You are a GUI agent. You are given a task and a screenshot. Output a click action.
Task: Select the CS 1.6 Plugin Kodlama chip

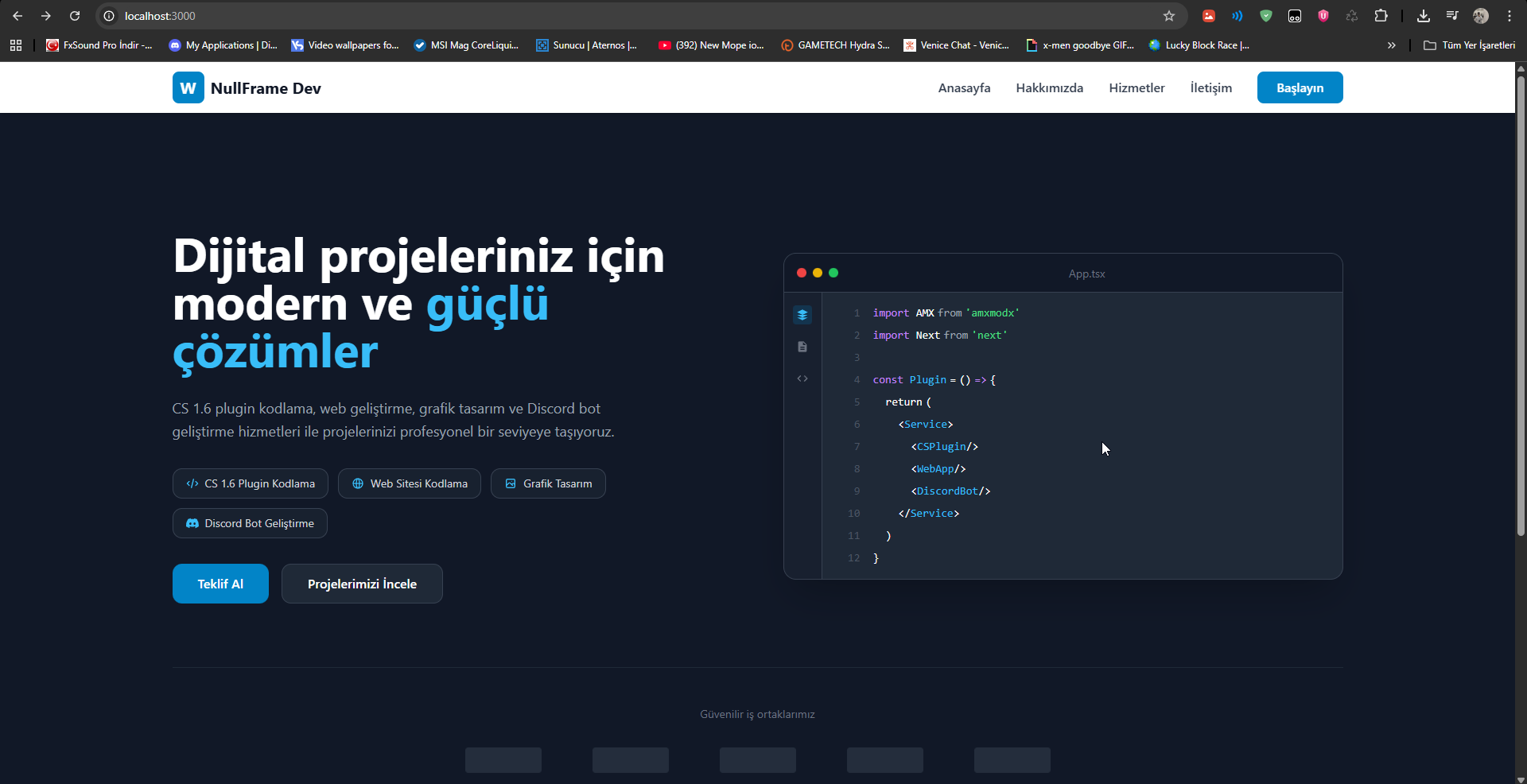click(x=251, y=483)
